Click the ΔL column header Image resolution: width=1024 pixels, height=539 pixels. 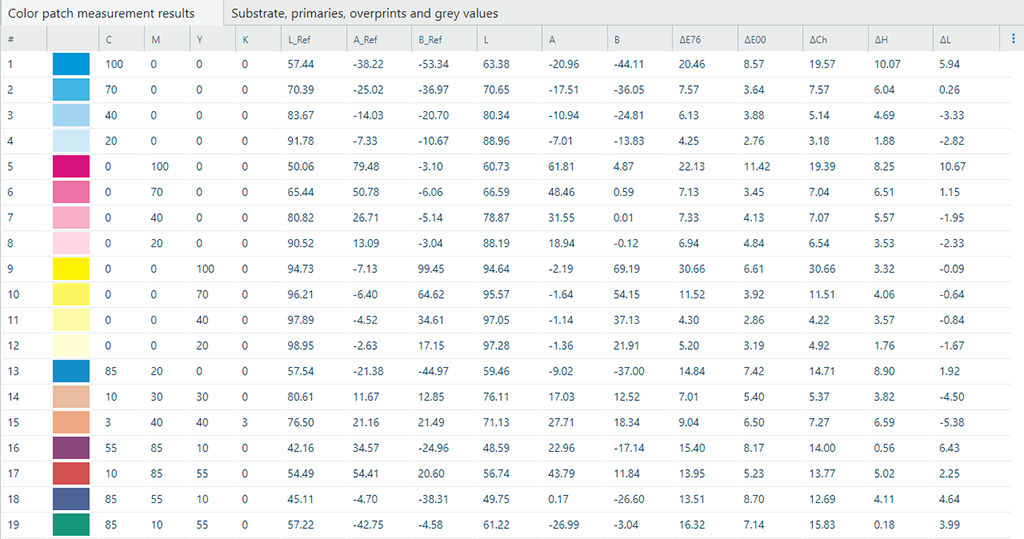[946, 39]
